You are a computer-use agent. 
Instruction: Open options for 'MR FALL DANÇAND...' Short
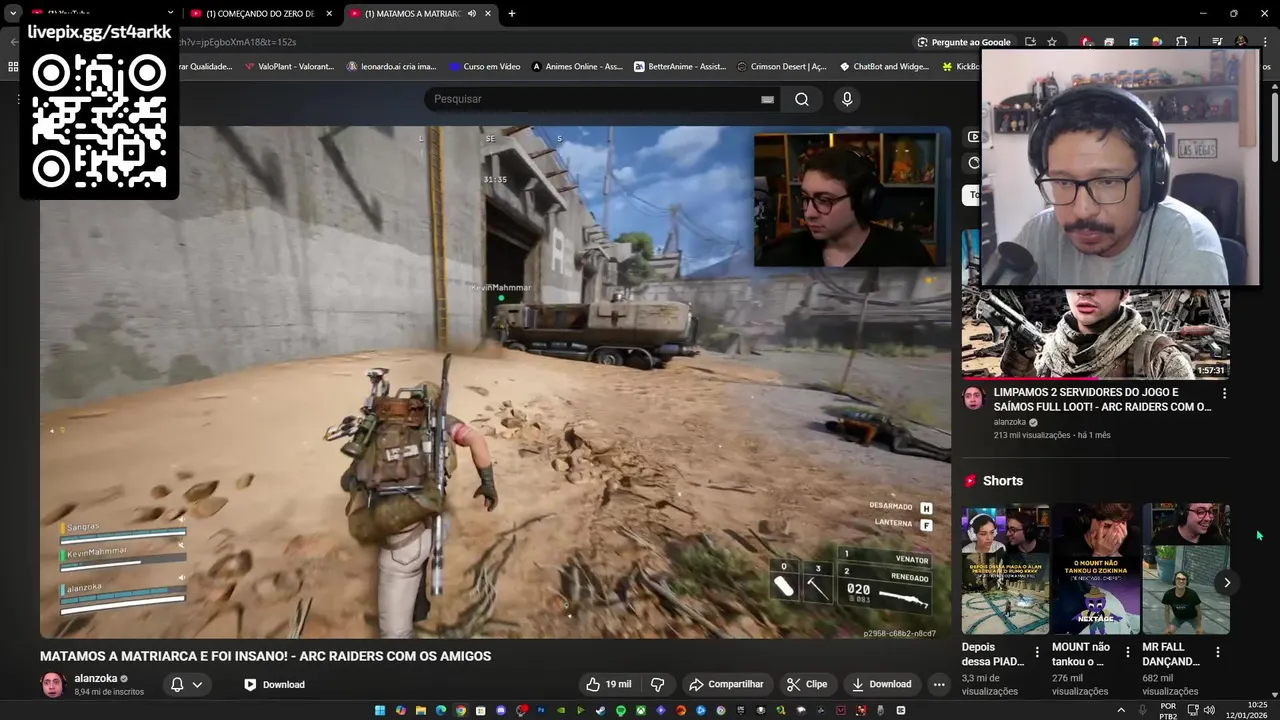(x=1217, y=652)
